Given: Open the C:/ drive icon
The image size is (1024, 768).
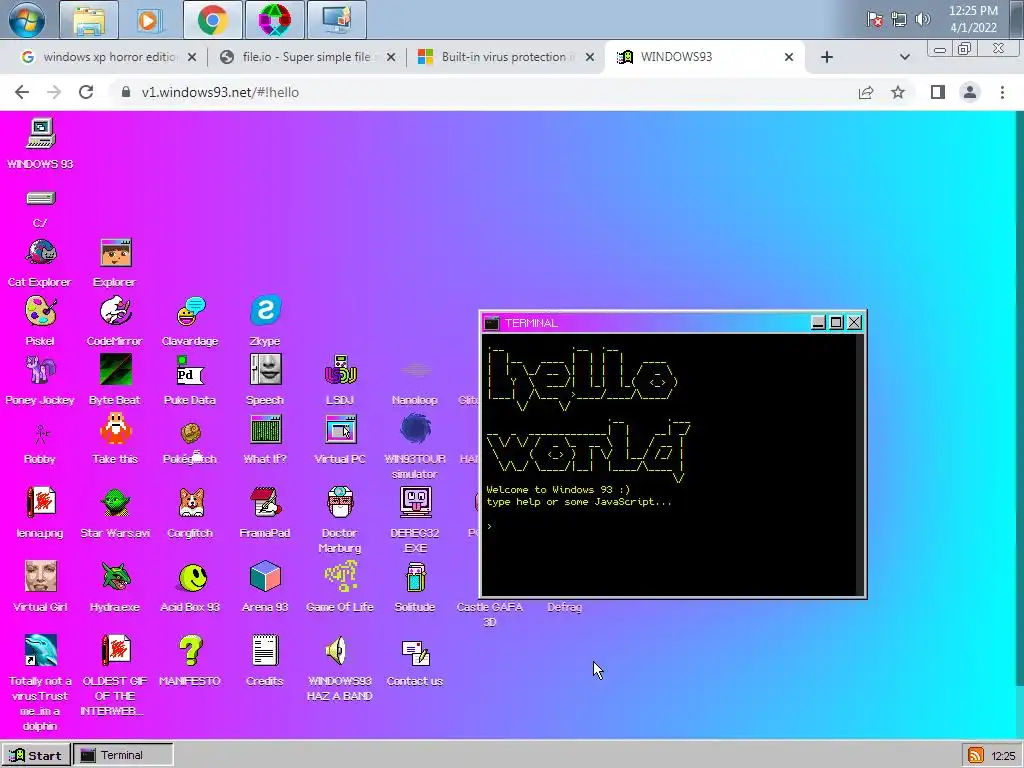Looking at the screenshot, I should point(40,199).
